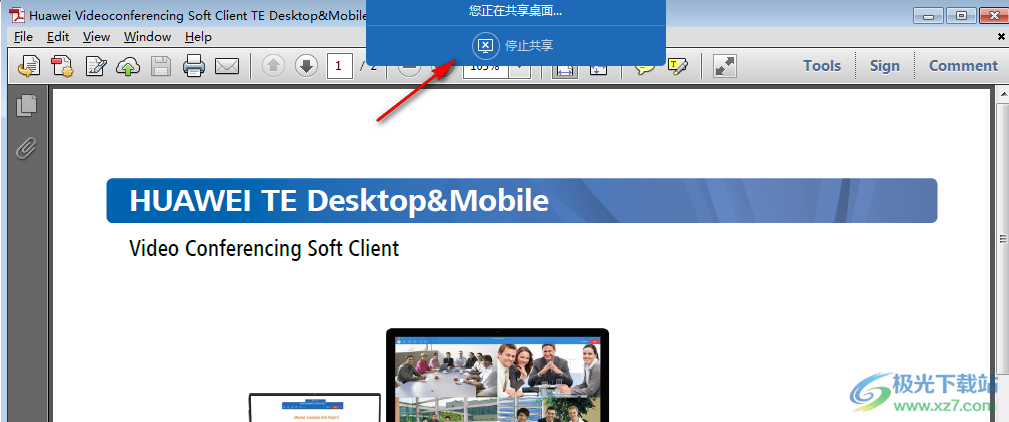Screen dimensions: 1009x422
Task: Click the vertical scrollbar thumb
Action: tap(1003, 239)
